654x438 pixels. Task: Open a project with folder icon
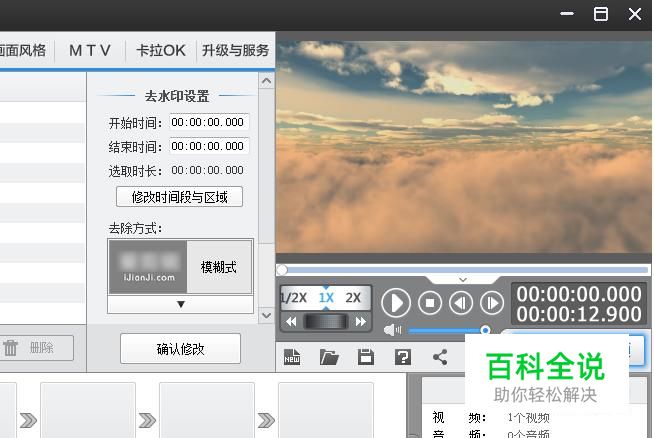click(329, 357)
